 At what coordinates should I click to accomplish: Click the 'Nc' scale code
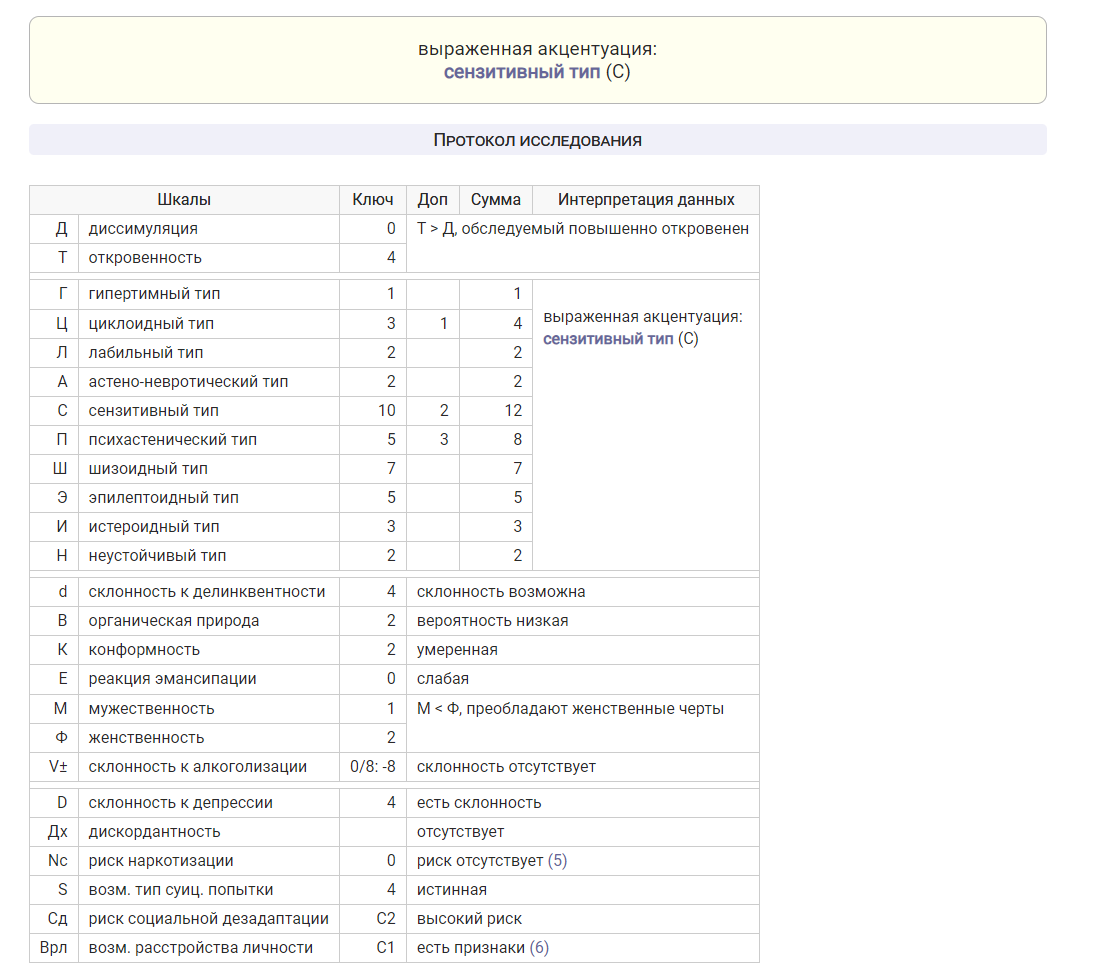57,861
